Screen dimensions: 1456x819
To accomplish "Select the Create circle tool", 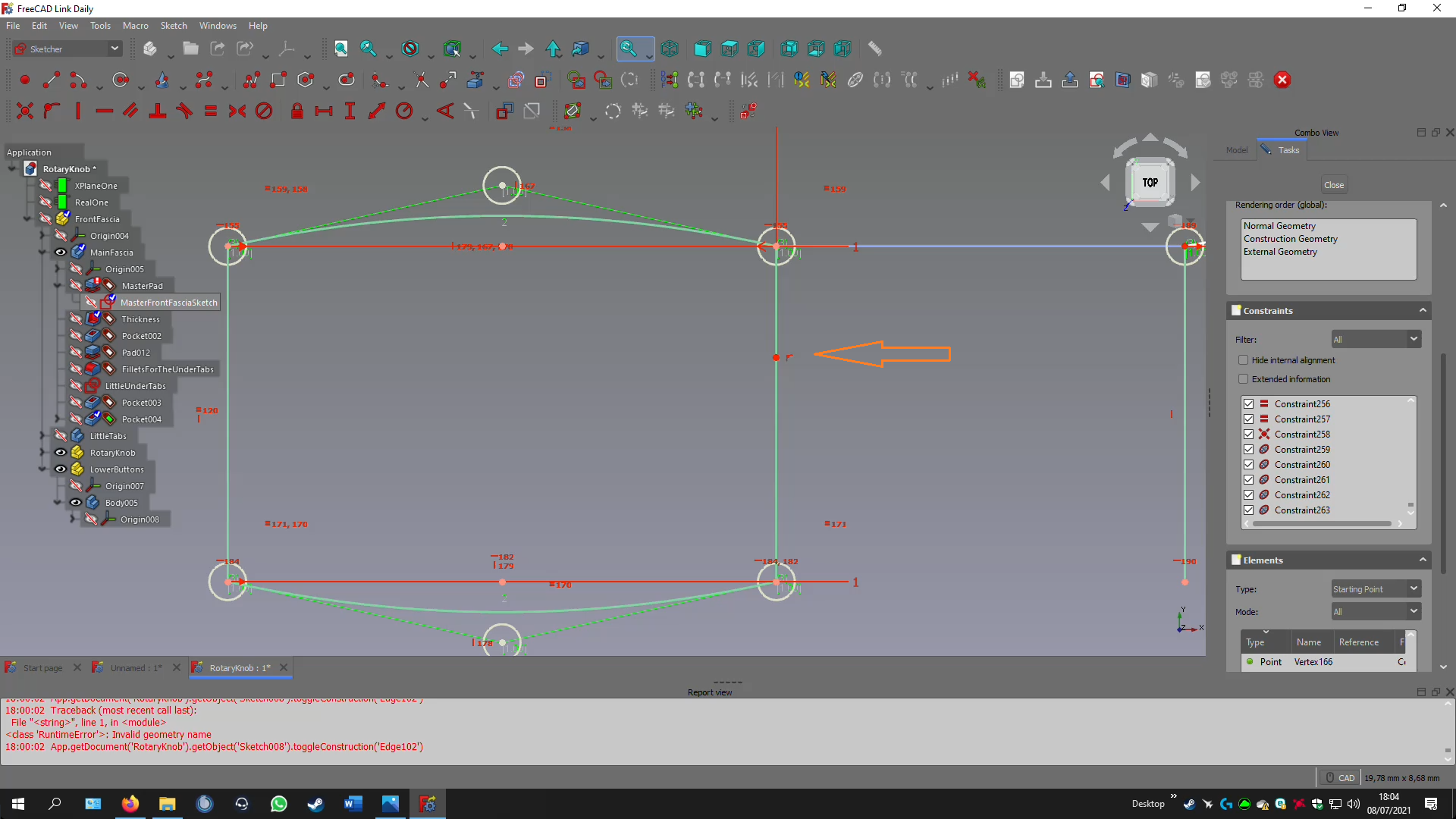I will point(120,80).
